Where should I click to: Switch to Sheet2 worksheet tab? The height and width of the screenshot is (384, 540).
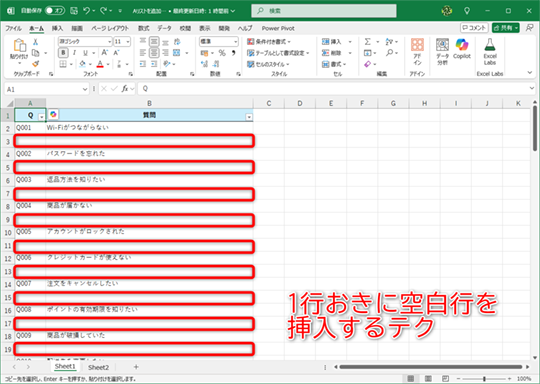pyautogui.click(x=98, y=367)
